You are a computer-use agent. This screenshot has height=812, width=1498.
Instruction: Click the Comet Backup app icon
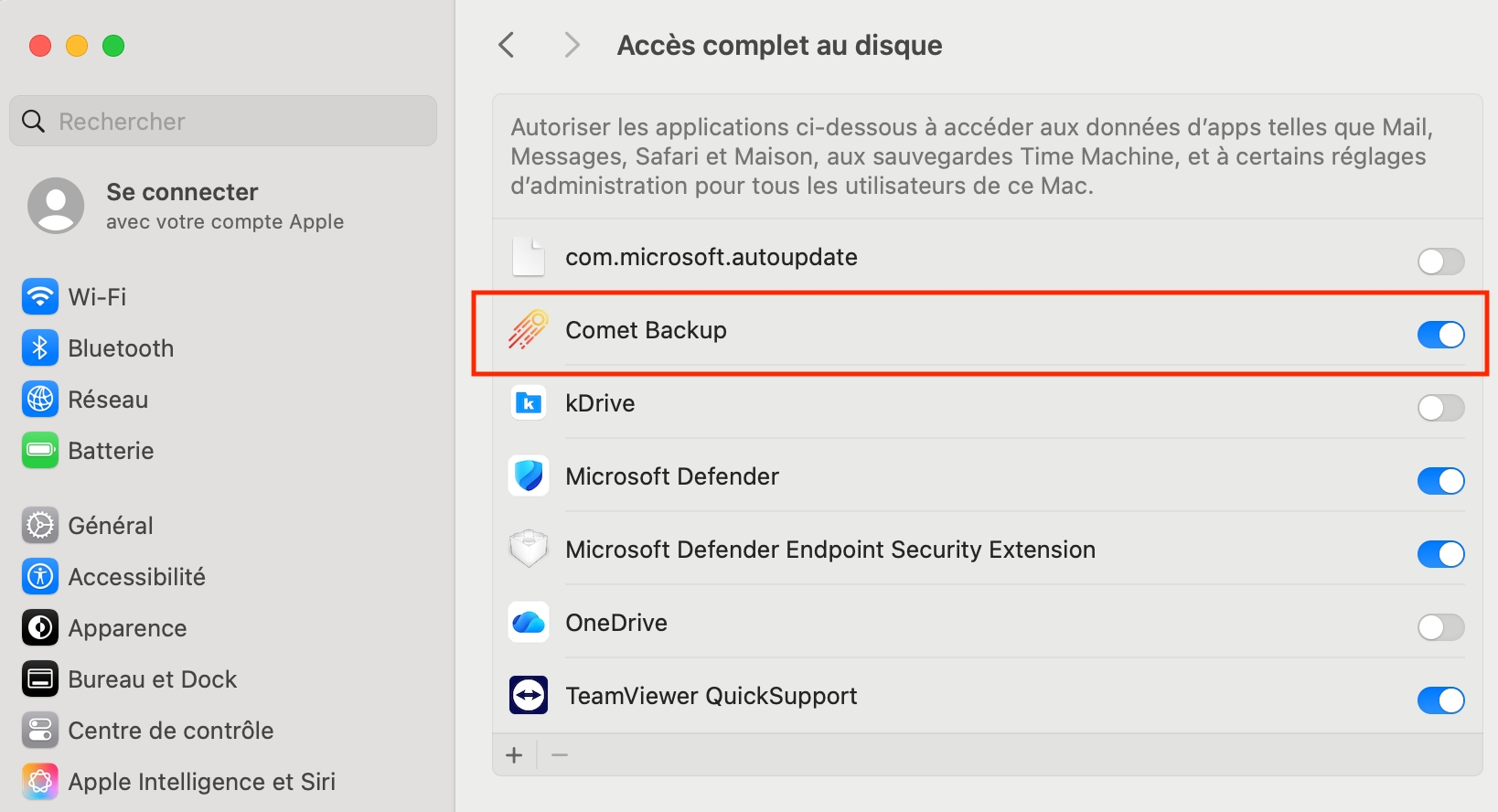click(529, 330)
